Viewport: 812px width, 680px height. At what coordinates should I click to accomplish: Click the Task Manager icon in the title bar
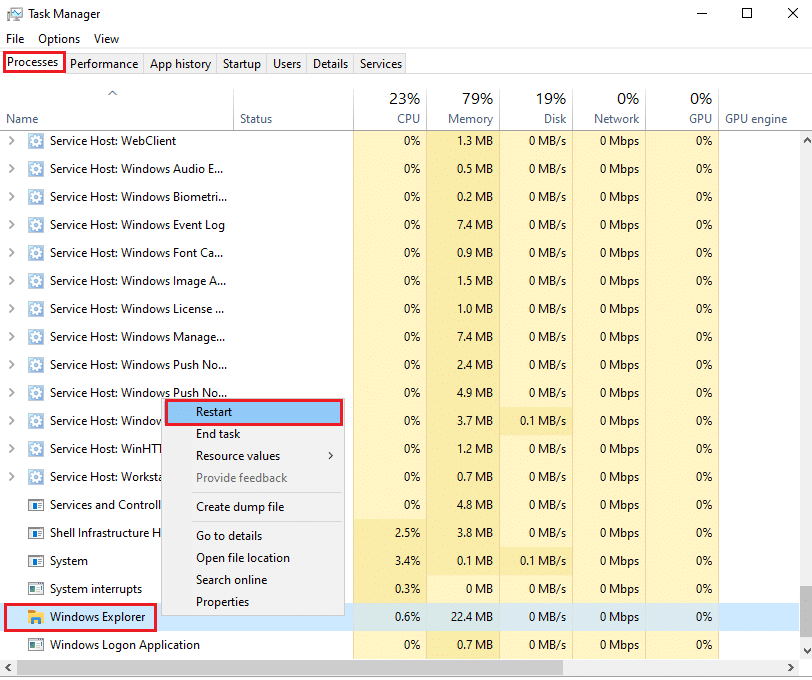14,13
